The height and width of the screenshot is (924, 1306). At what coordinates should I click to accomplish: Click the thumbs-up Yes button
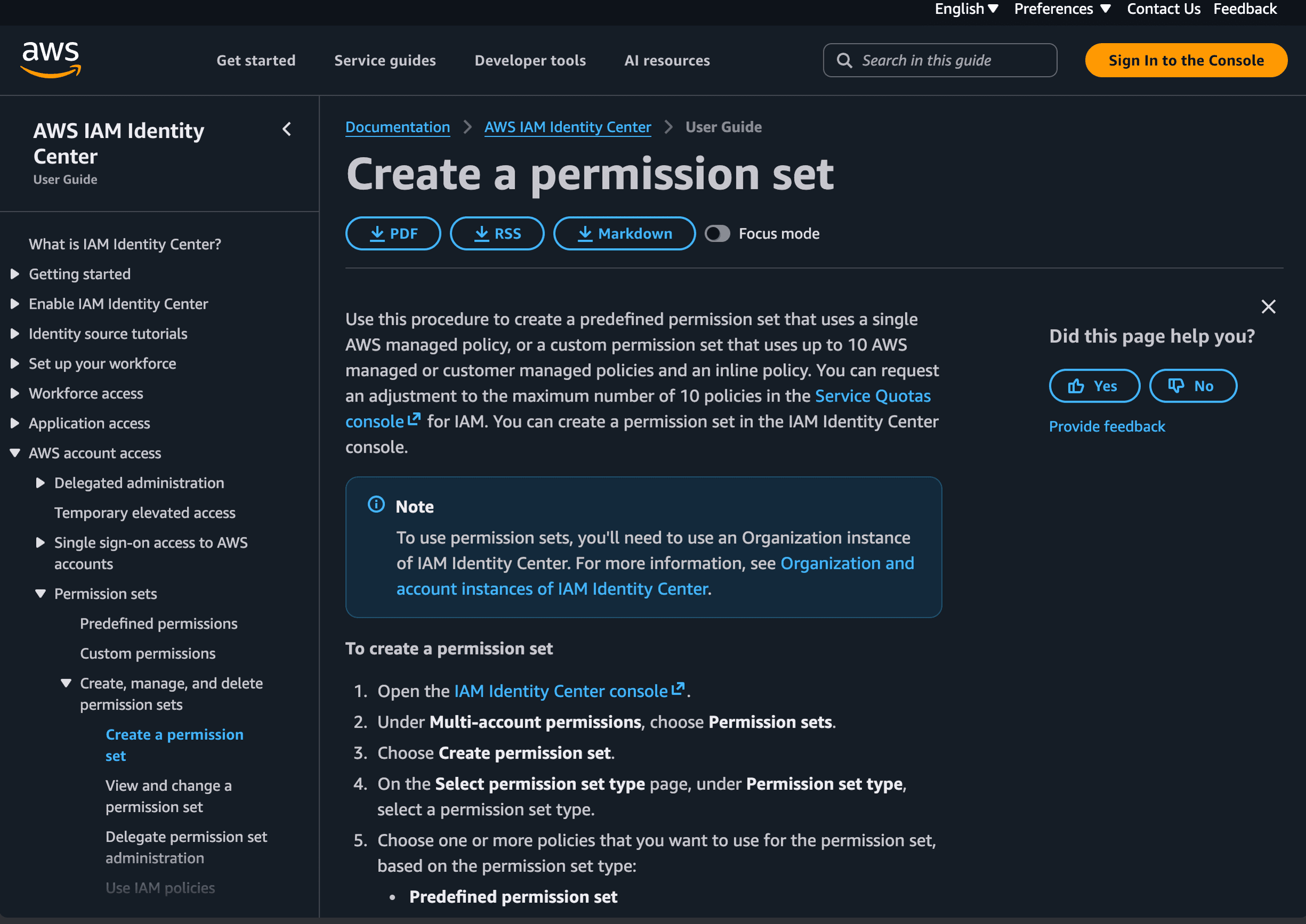[1094, 386]
